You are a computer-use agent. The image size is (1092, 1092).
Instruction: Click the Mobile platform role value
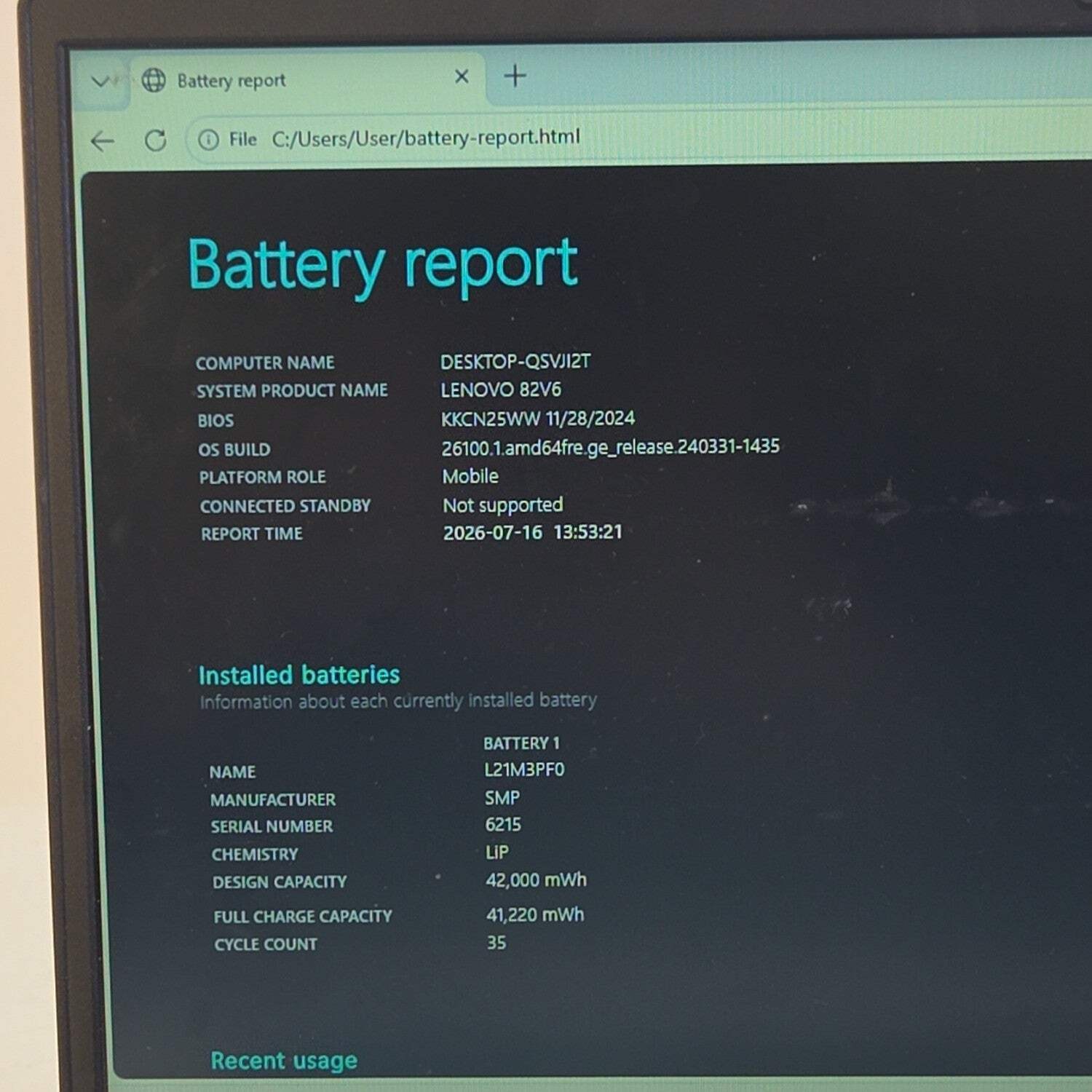point(470,476)
